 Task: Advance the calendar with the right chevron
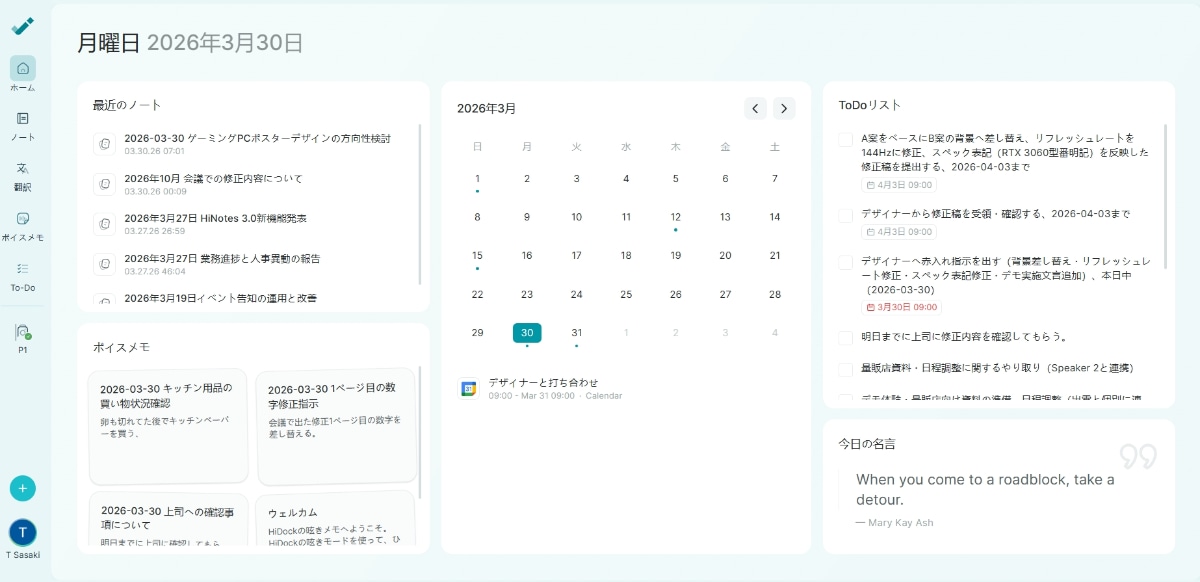[x=784, y=108]
